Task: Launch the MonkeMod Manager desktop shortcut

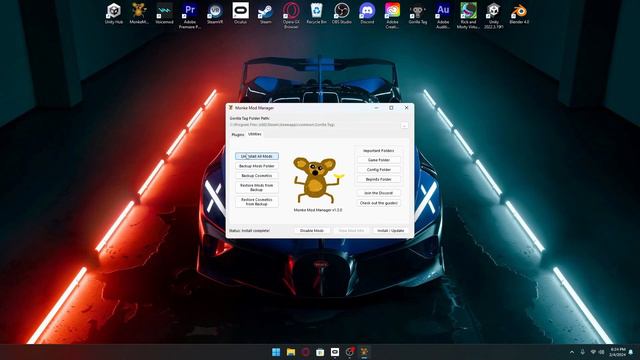Action: point(139,13)
